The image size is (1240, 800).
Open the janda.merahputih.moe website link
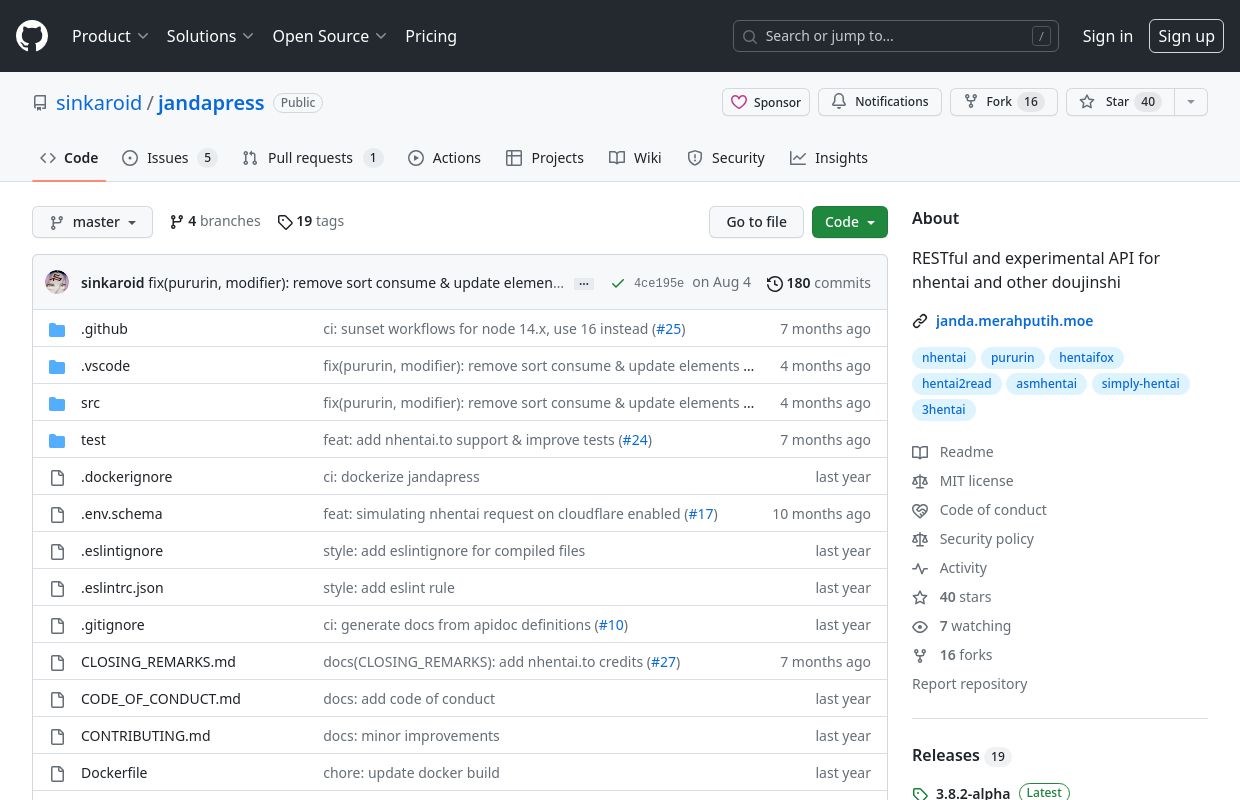pos(1014,321)
